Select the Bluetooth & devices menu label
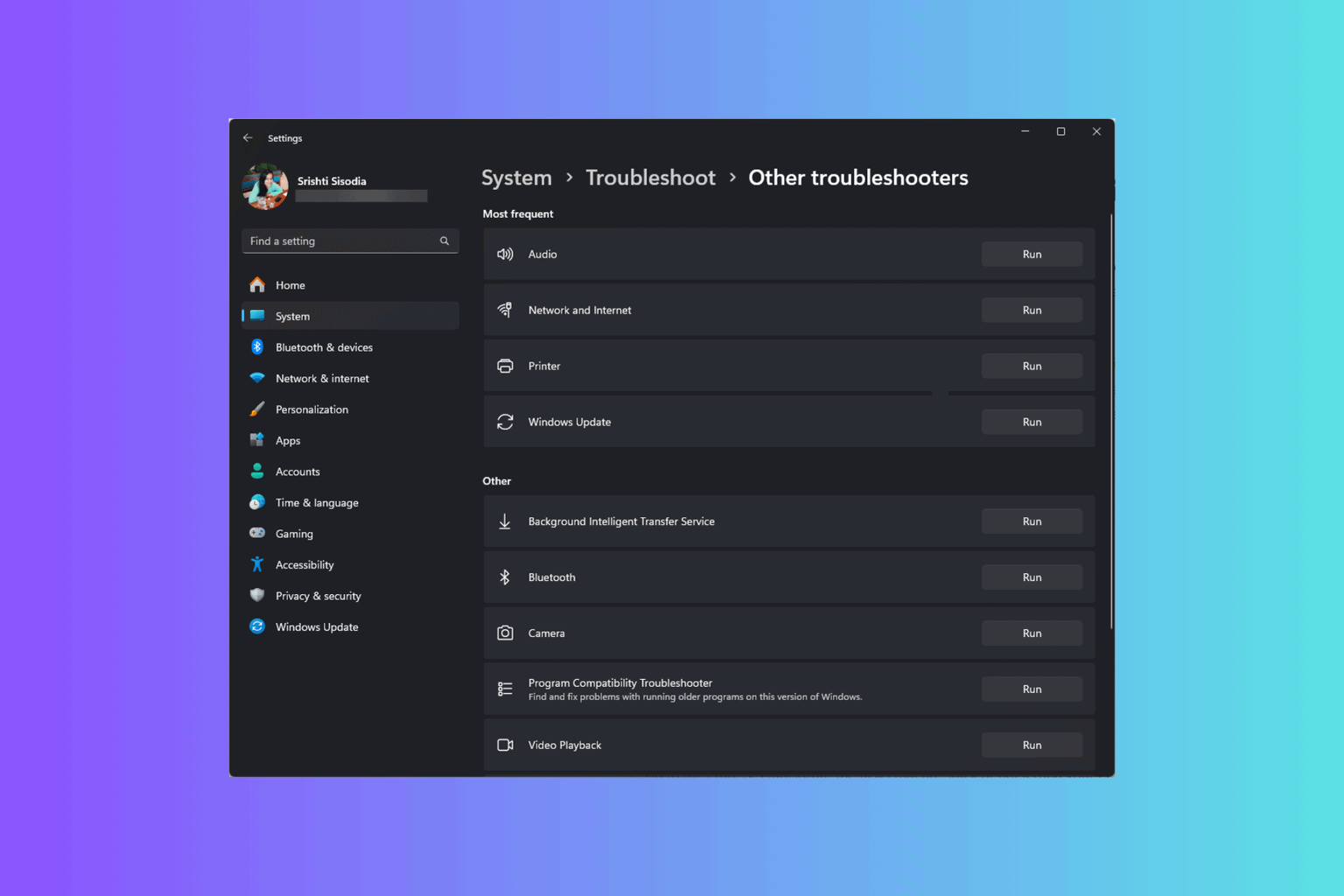The width and height of the screenshot is (1344, 896). coord(324,347)
